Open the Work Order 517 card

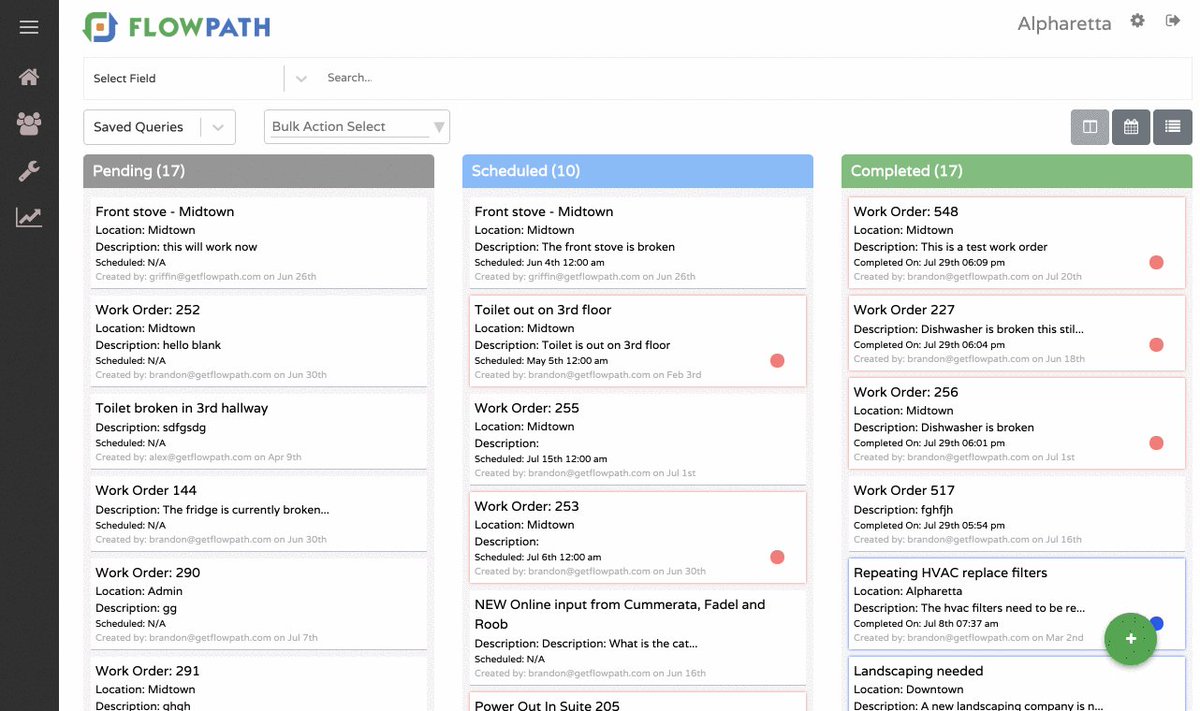pyautogui.click(x=1017, y=512)
